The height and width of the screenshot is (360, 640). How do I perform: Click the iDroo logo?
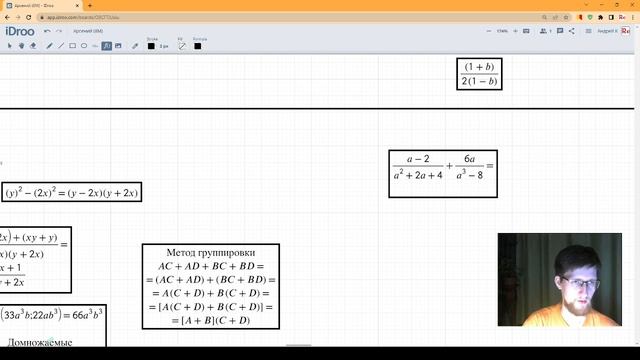click(x=20, y=31)
